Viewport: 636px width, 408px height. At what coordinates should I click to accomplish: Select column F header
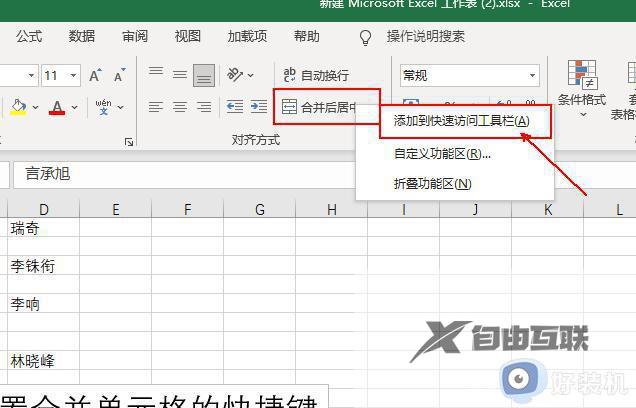click(187, 210)
